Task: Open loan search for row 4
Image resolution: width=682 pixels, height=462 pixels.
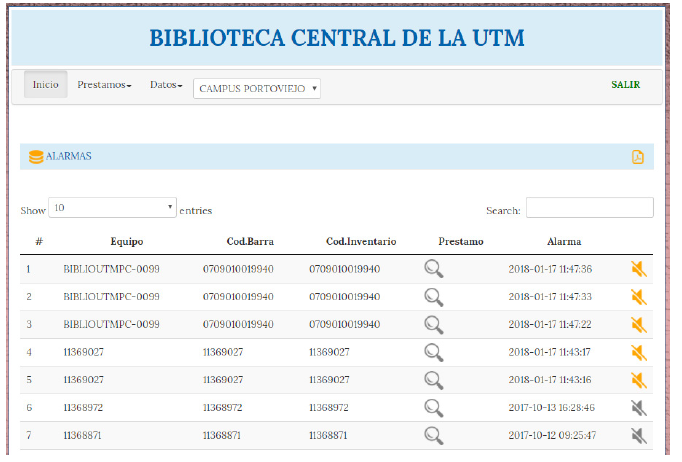Action: (x=433, y=352)
